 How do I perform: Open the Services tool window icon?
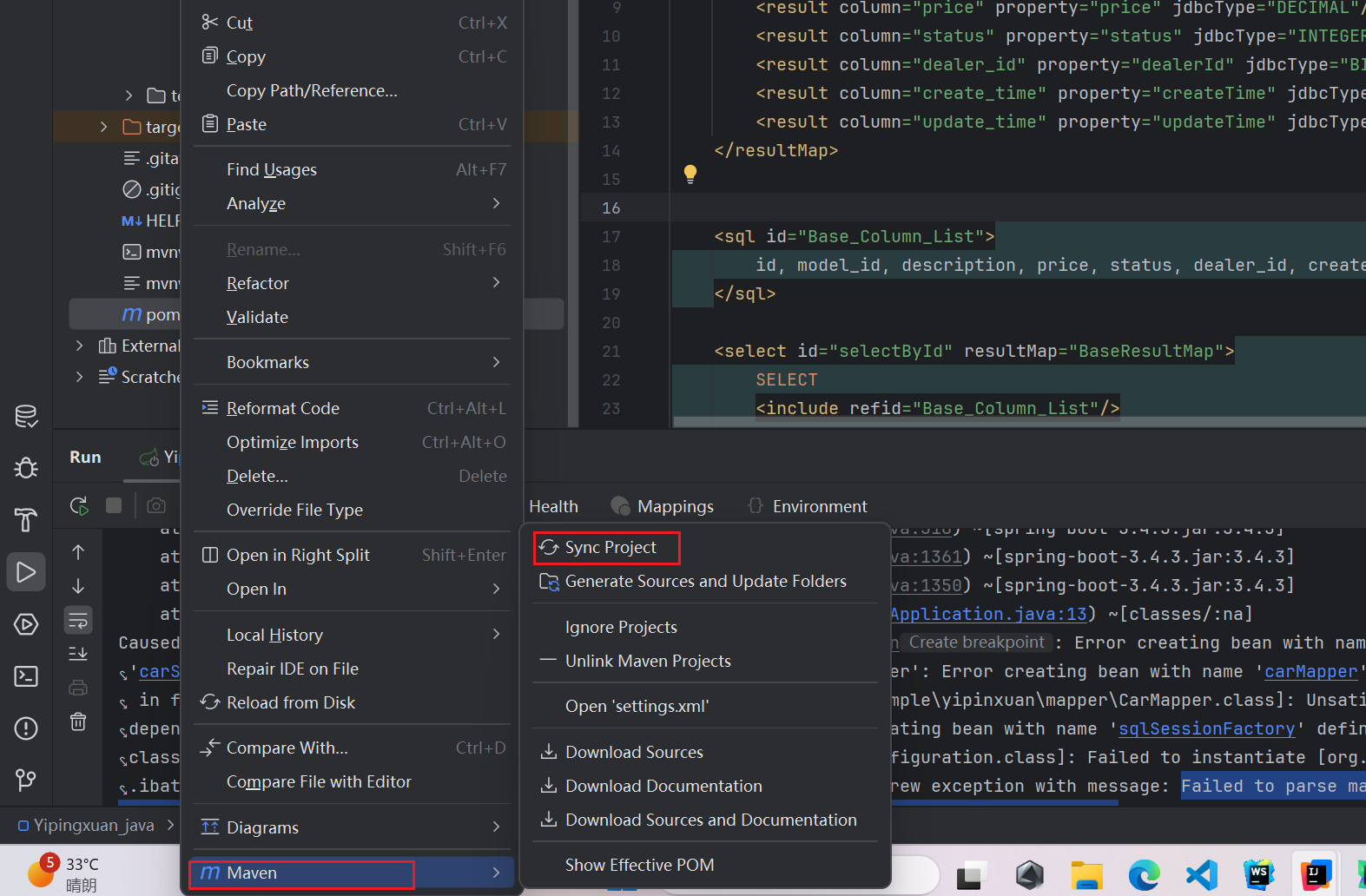pyautogui.click(x=26, y=624)
